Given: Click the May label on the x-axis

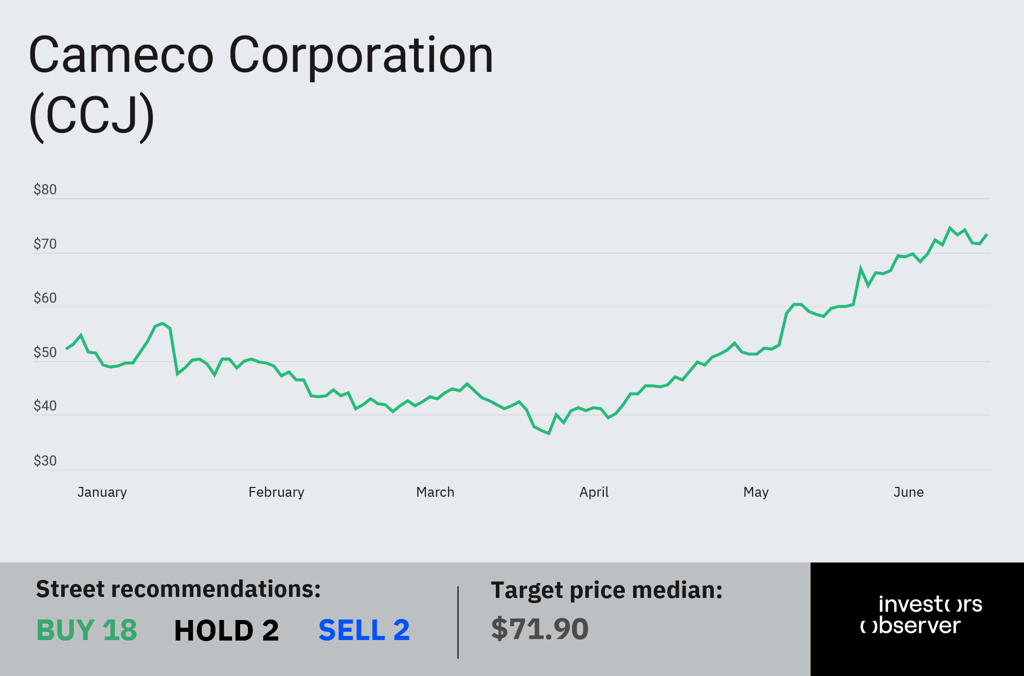Looking at the screenshot, I should [756, 492].
